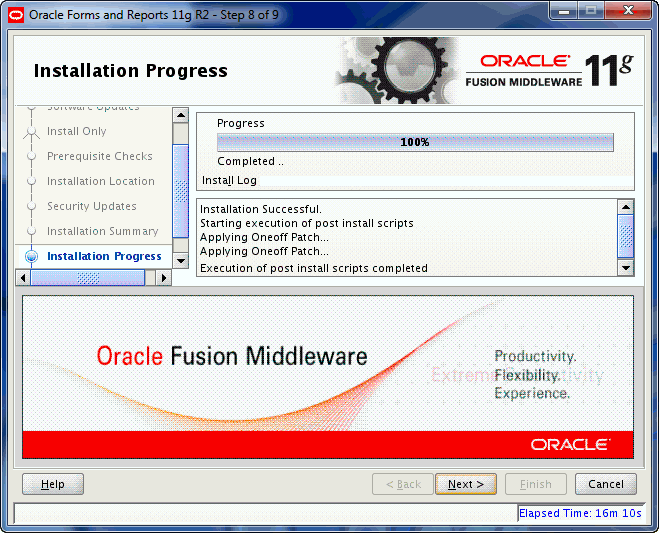Click steps panel scroll left arrow

point(23,278)
